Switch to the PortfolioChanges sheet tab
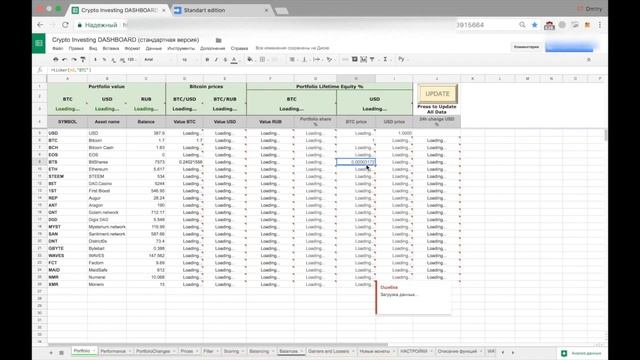The image size is (640, 360). tap(156, 351)
